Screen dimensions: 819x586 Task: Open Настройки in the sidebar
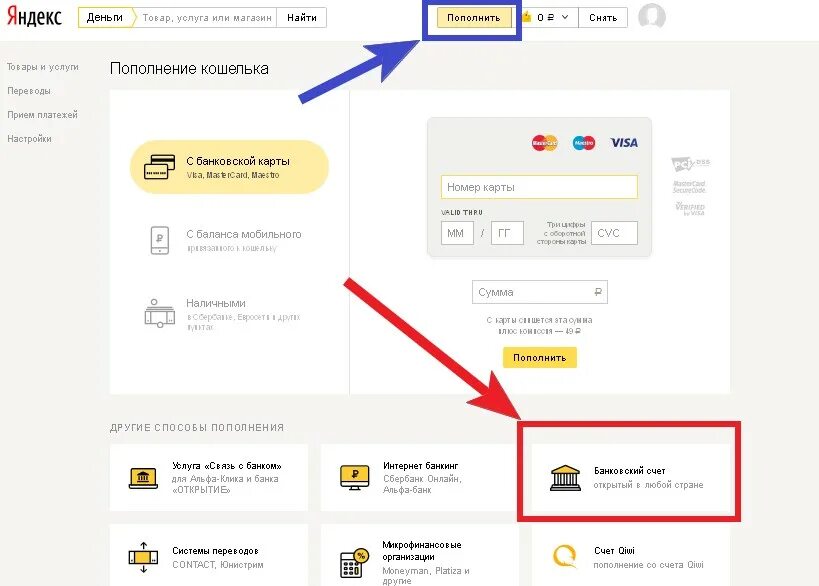[x=29, y=139]
